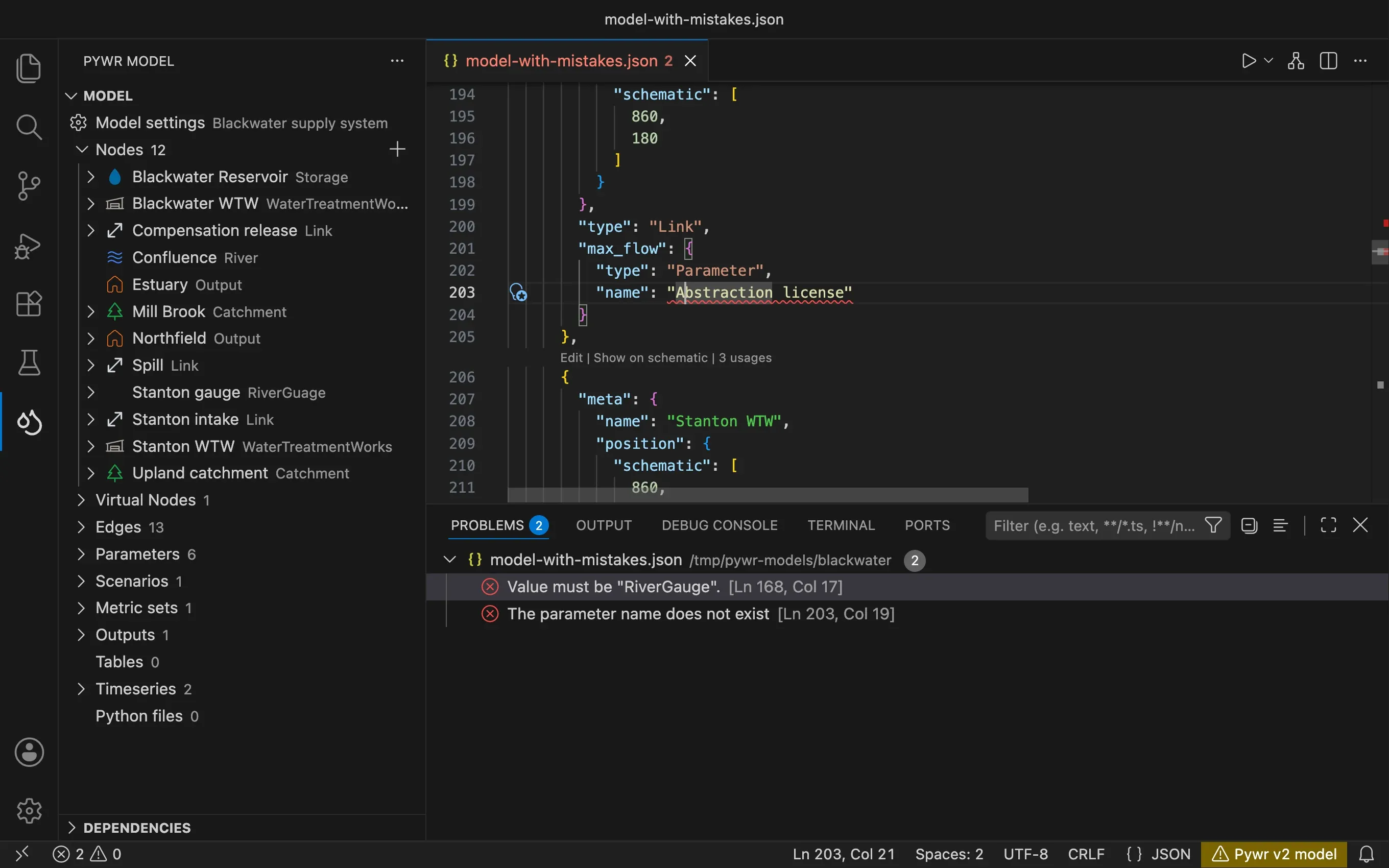
Task: Maximize the bottom panel size
Action: (x=1328, y=525)
